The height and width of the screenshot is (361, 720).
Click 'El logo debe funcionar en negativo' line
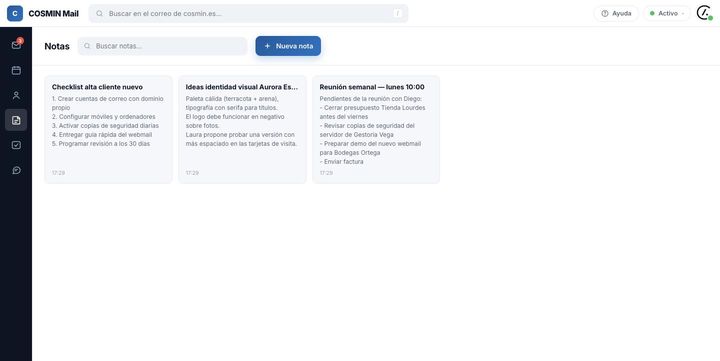(235, 117)
